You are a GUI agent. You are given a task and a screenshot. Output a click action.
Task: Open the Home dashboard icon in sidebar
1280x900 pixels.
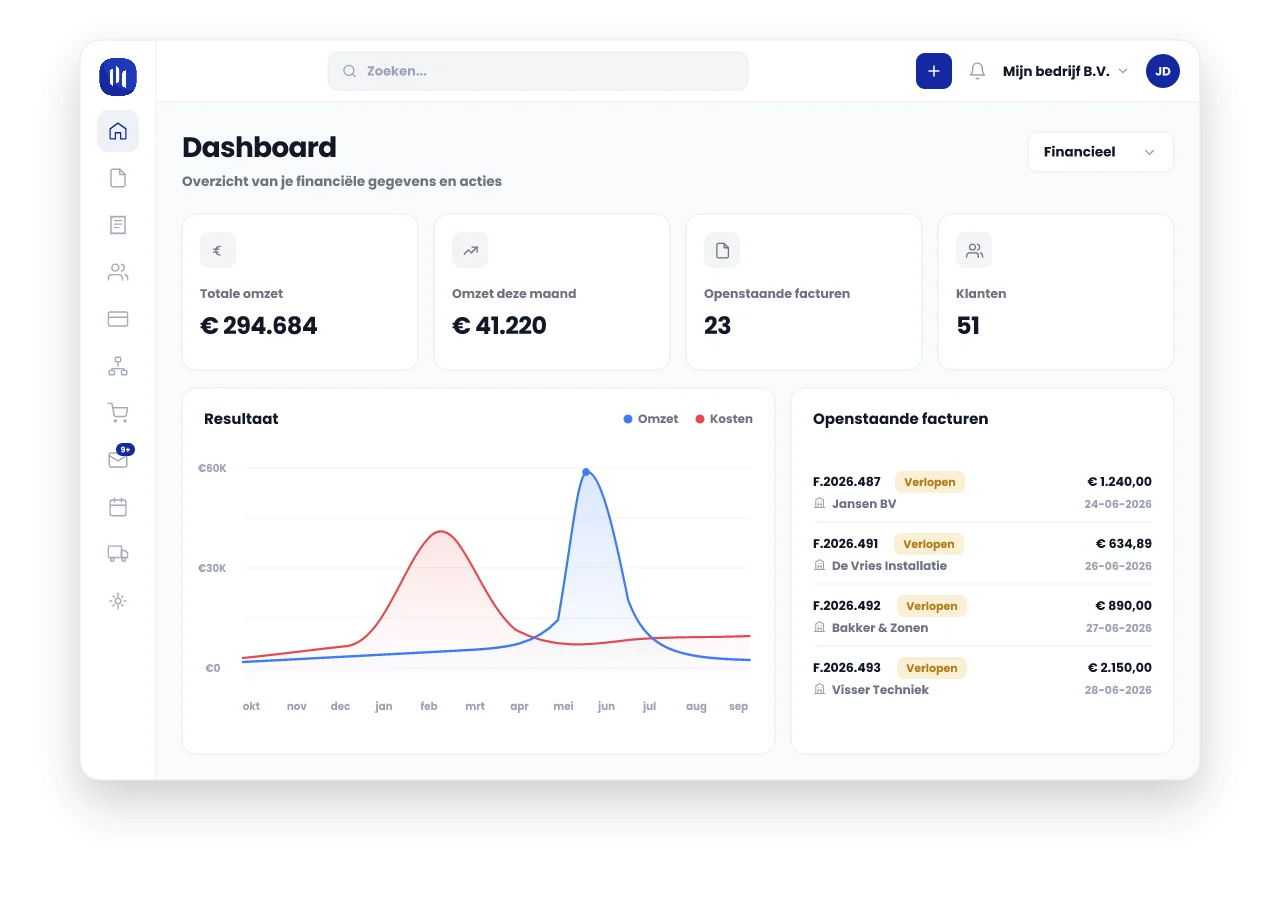[x=118, y=131]
